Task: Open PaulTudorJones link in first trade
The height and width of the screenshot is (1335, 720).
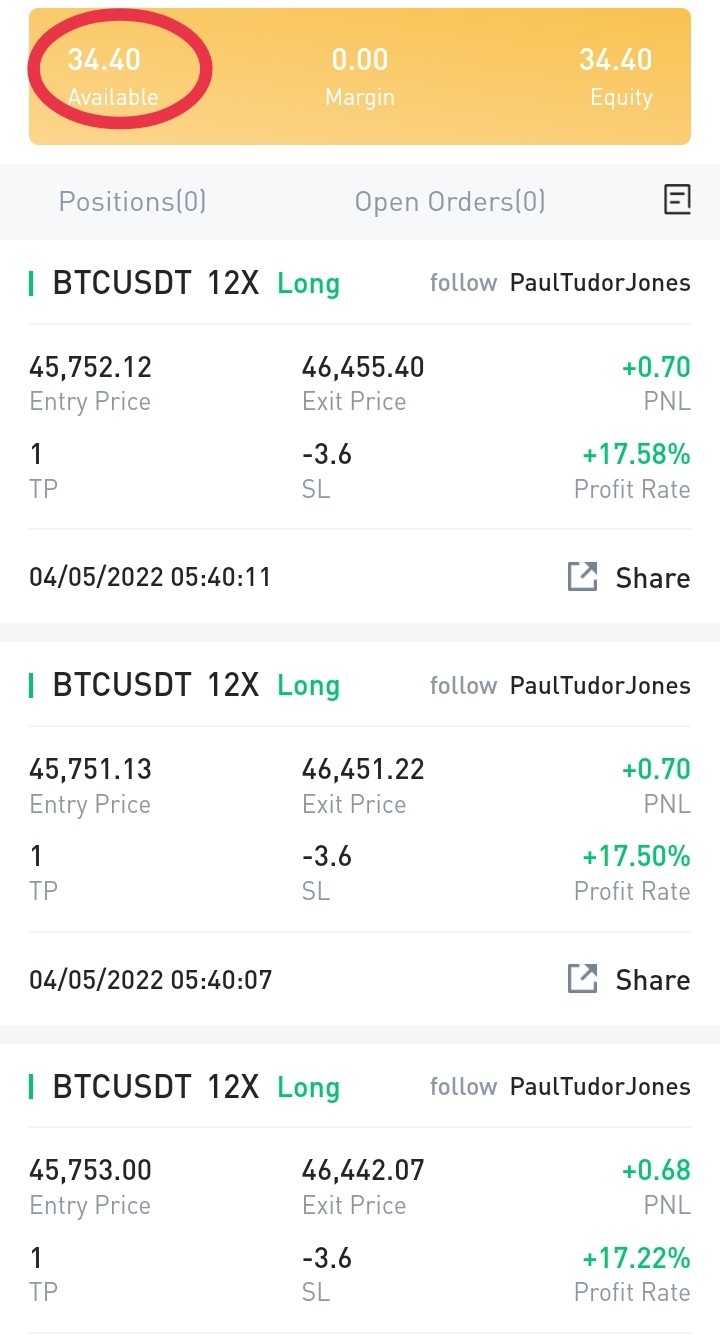Action: 600,283
